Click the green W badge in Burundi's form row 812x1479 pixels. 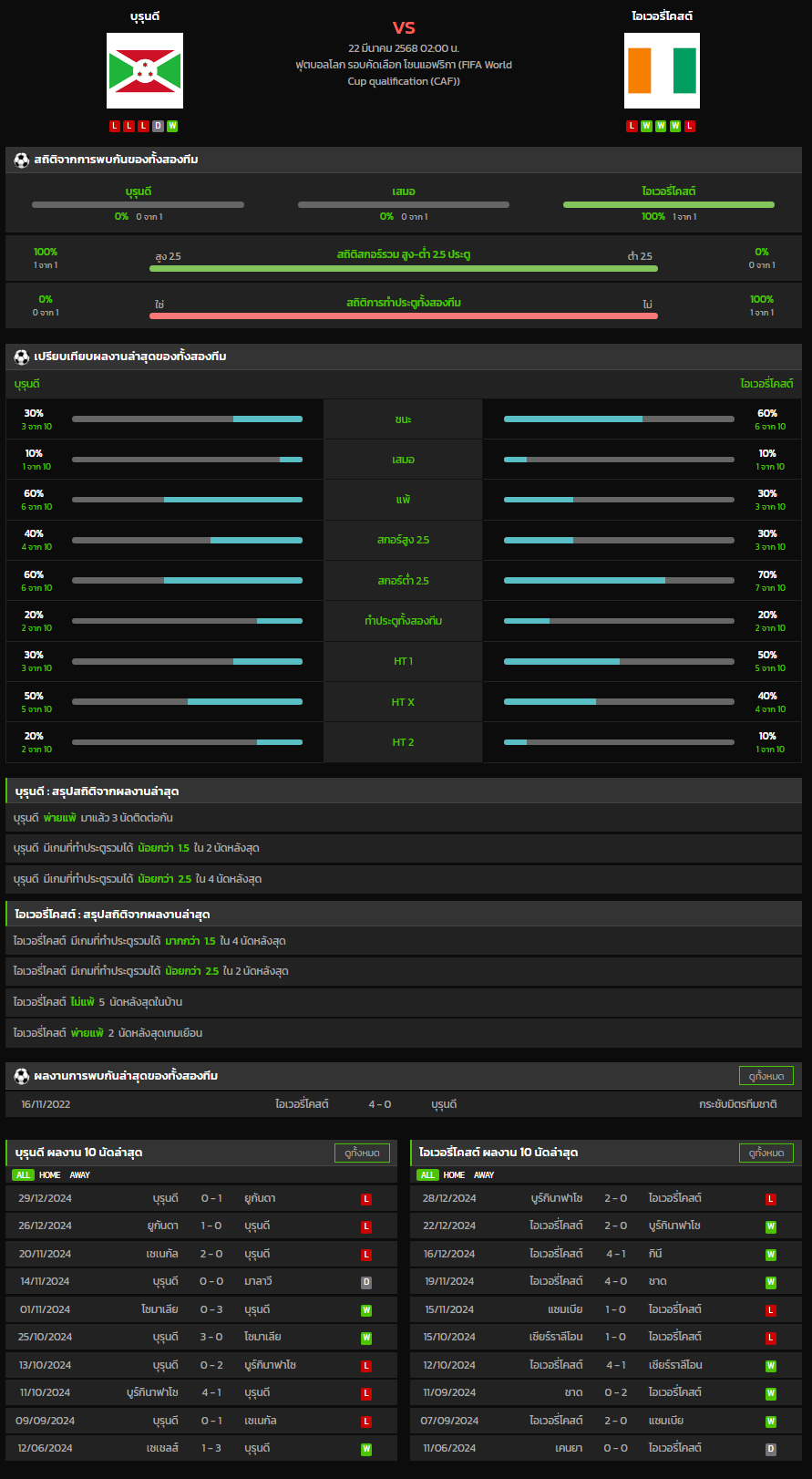[x=172, y=127]
